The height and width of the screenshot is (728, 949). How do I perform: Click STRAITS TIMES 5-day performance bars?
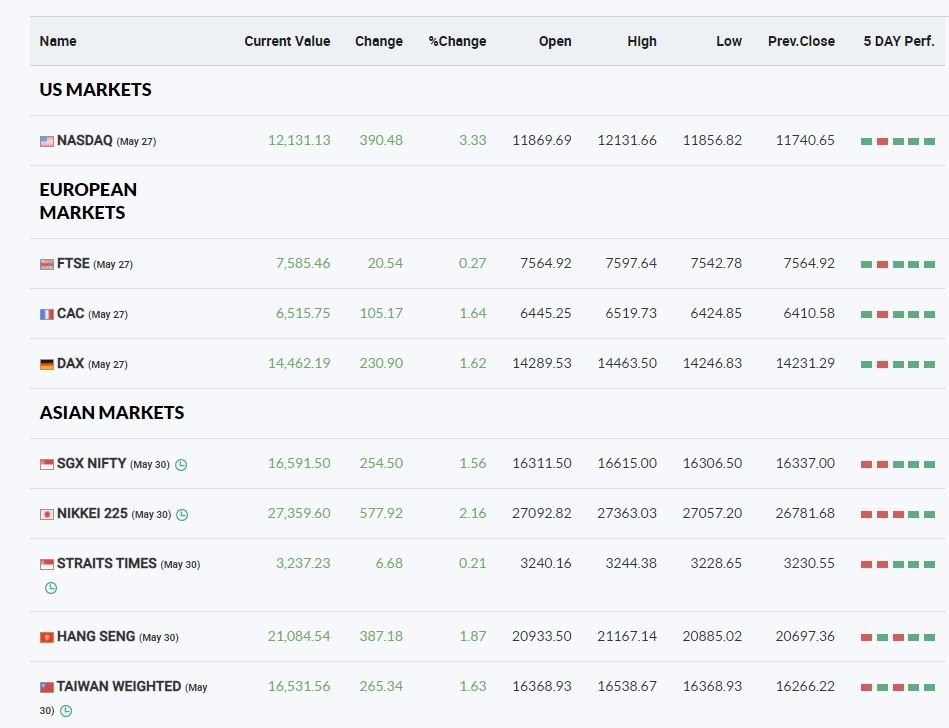click(x=898, y=565)
